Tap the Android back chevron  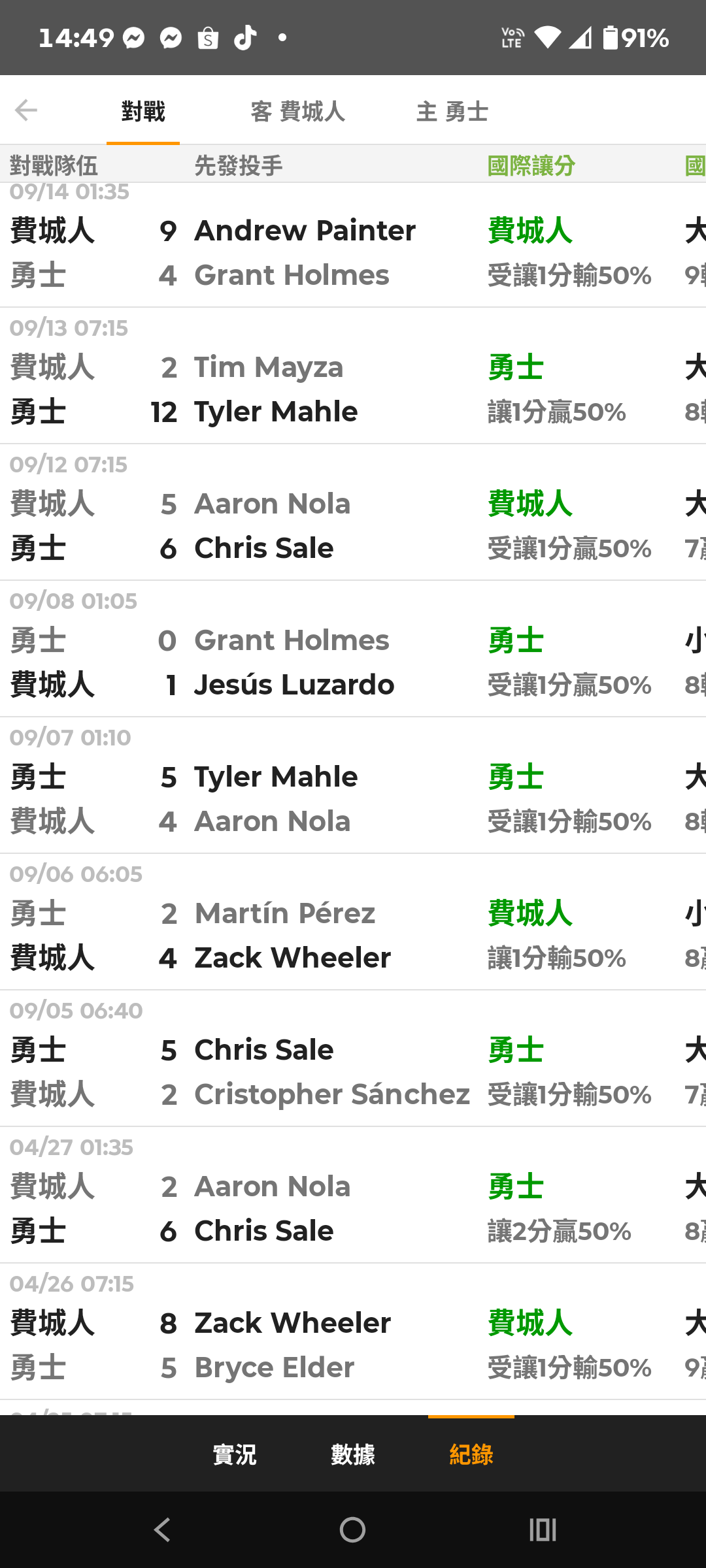coord(162,1529)
